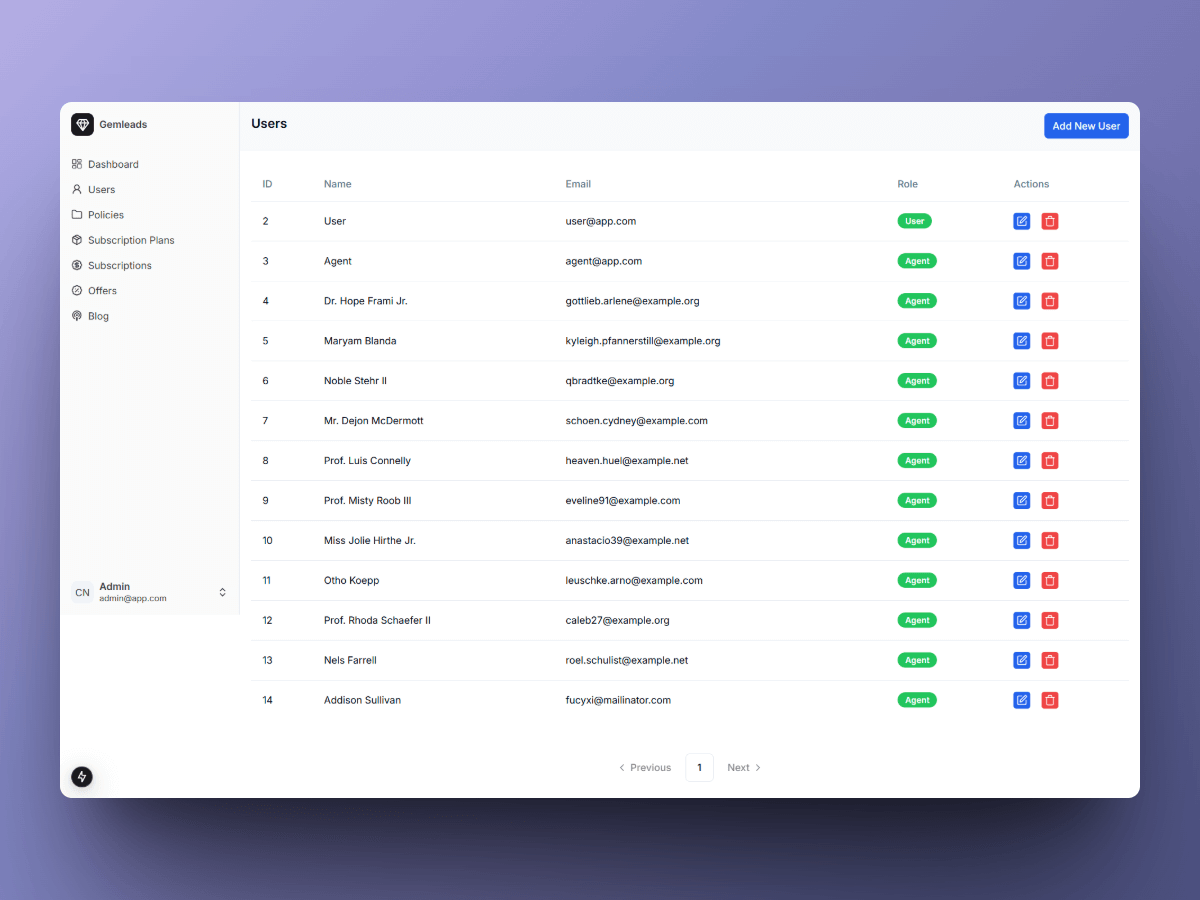1200x900 pixels.
Task: Delete Mr. Dejon McDermott
Action: tap(1049, 421)
